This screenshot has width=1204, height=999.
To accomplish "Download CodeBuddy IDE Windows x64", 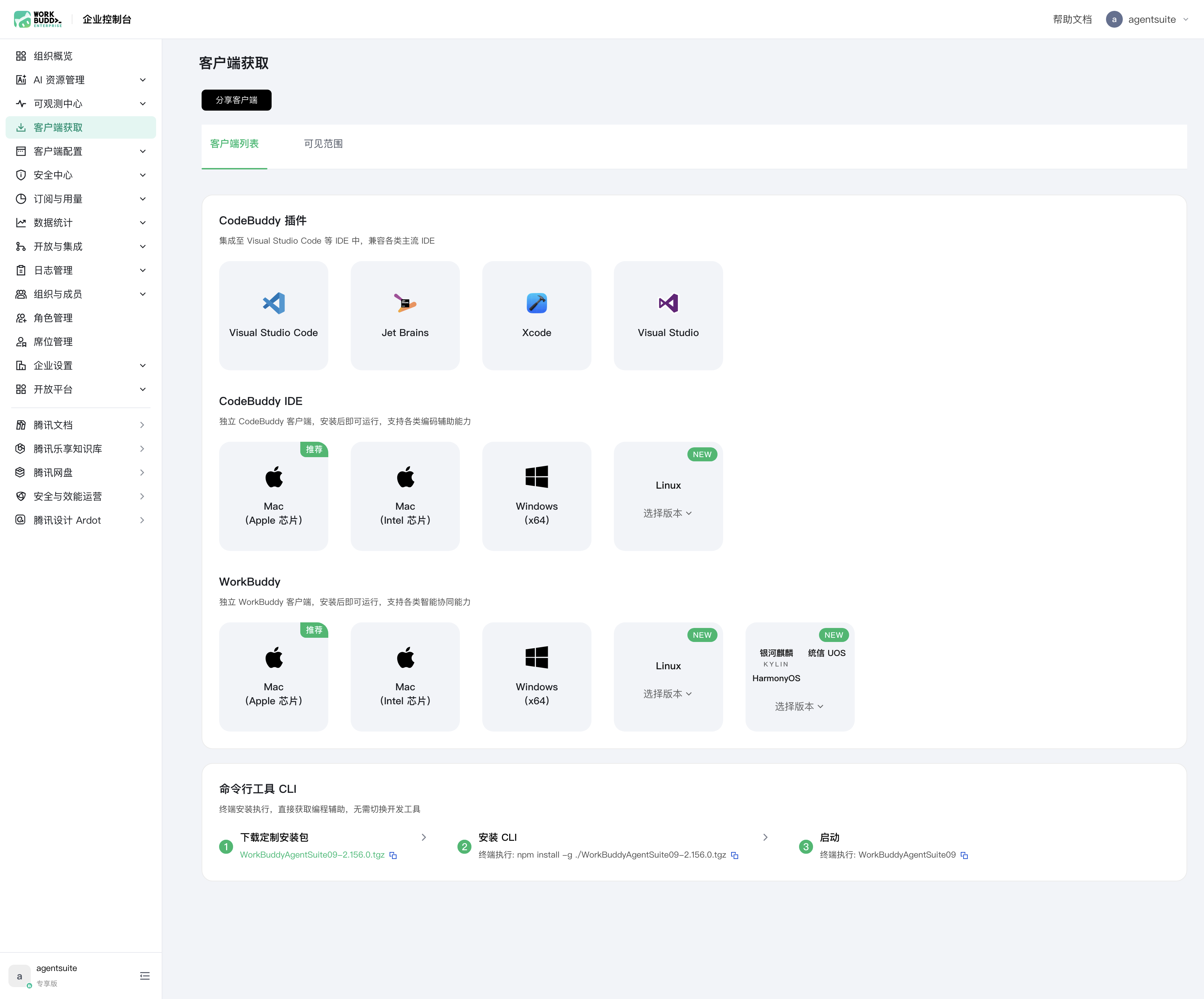I will 537,496.
